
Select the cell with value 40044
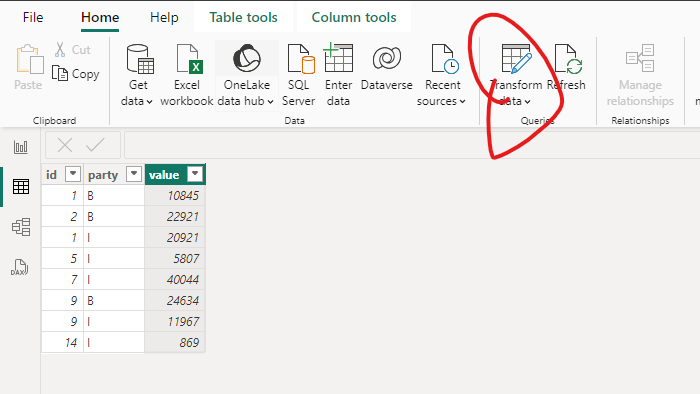[175, 279]
